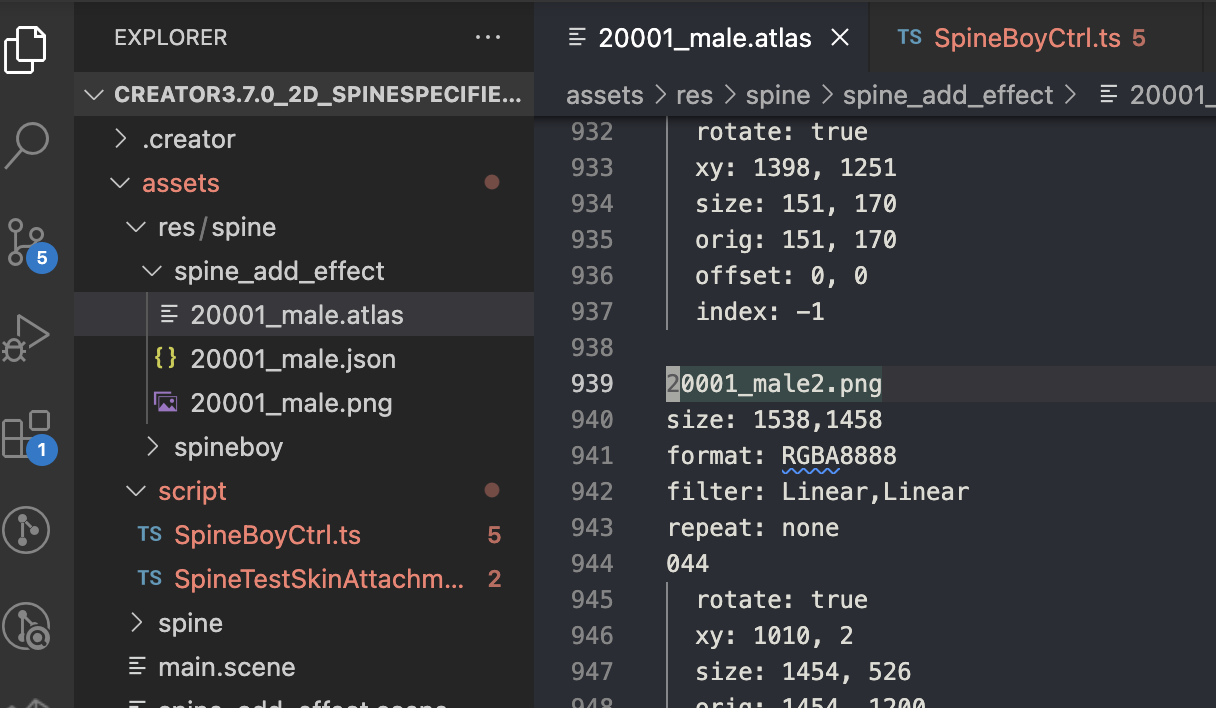
Task: Open the Search view
Action: click(x=27, y=144)
